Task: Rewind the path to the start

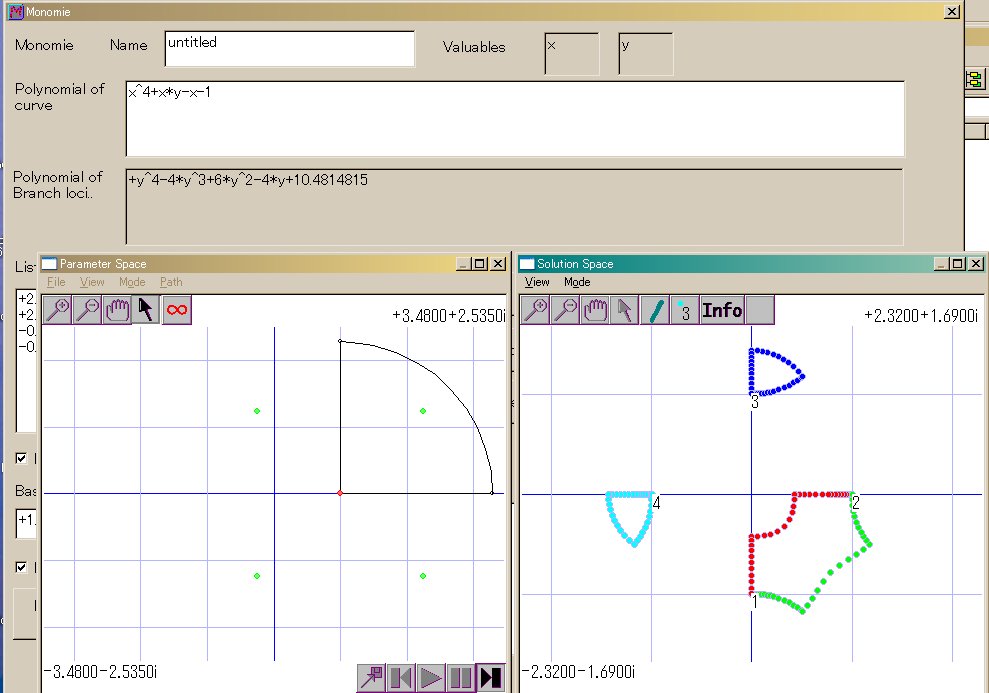Action: pyautogui.click(x=401, y=678)
